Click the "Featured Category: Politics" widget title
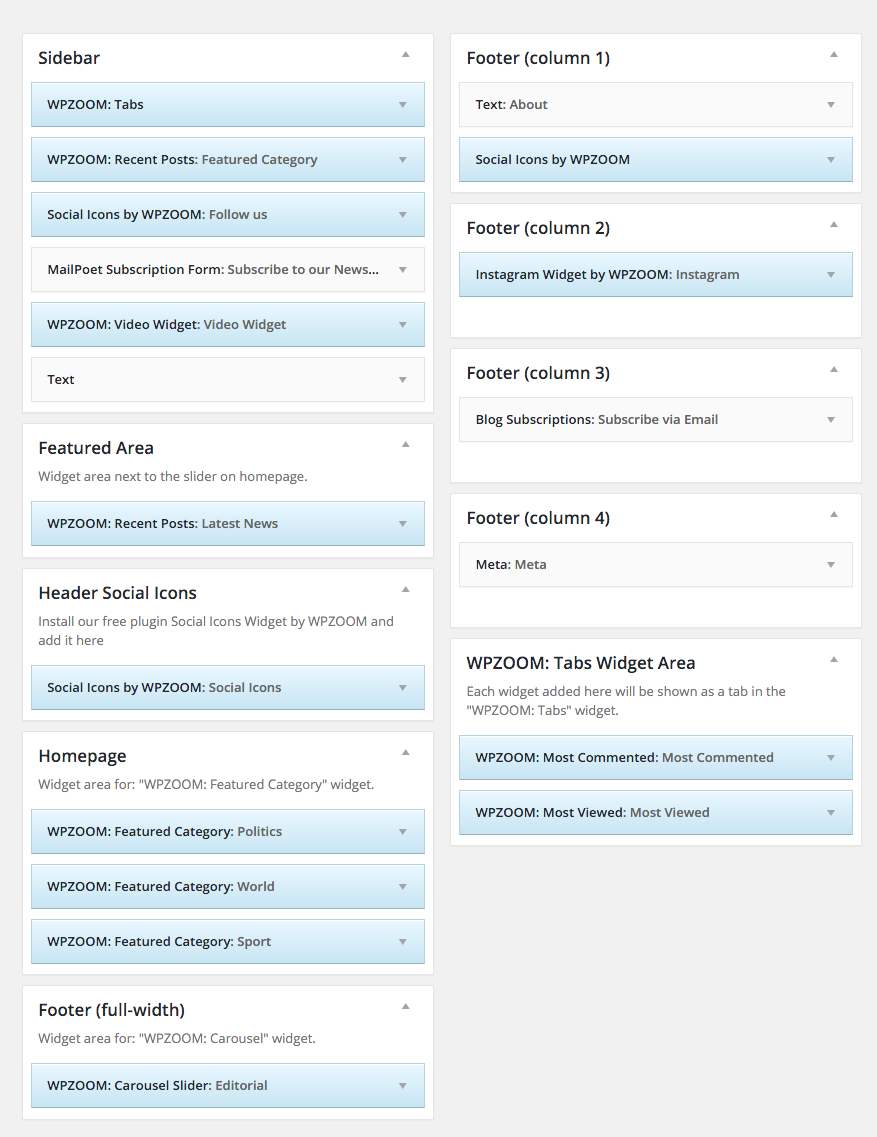This screenshot has height=1137, width=877. click(165, 832)
